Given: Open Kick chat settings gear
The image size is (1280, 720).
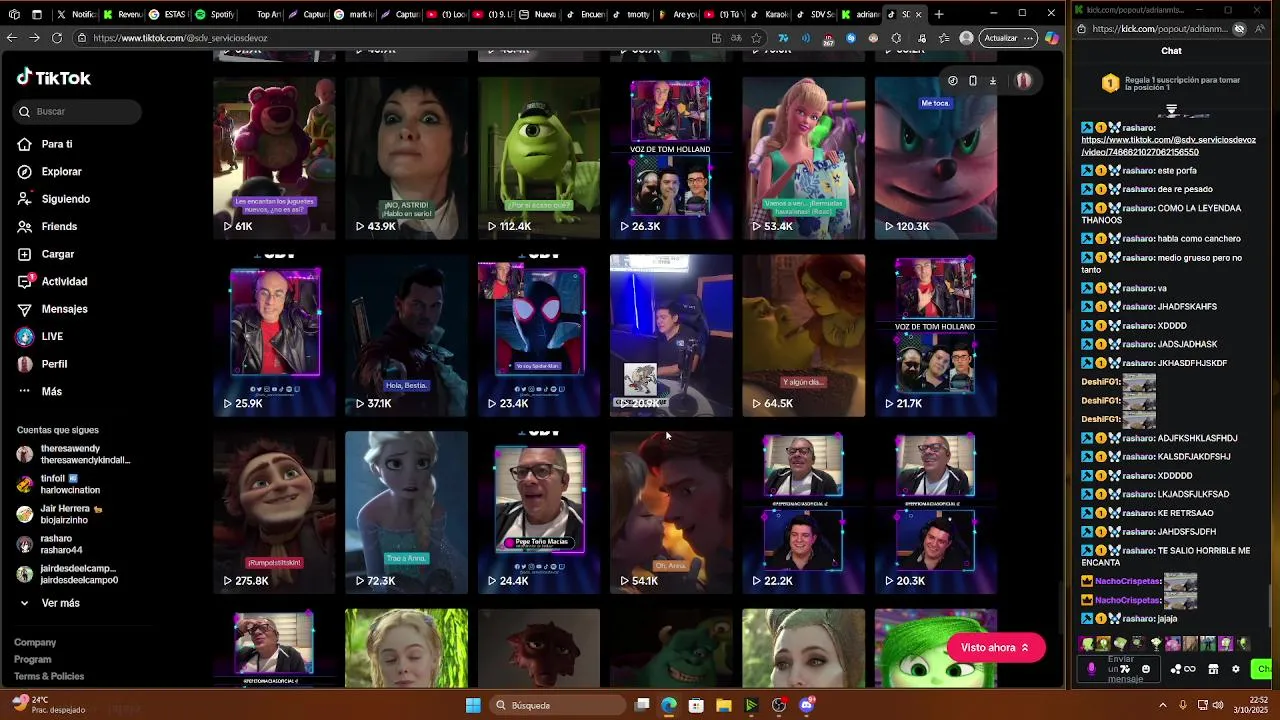Looking at the screenshot, I should point(1236,669).
